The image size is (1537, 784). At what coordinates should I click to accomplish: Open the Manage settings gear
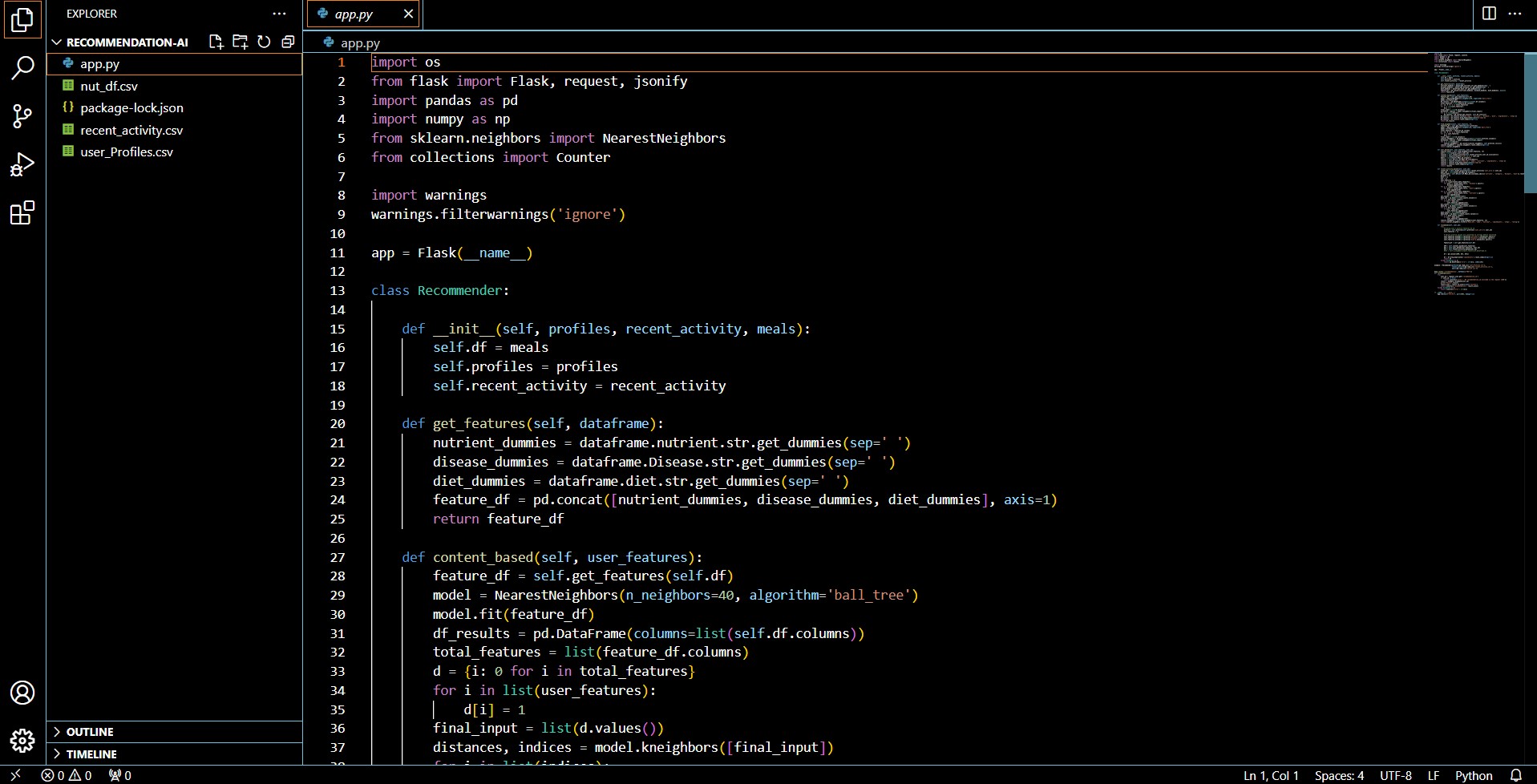tap(22, 740)
